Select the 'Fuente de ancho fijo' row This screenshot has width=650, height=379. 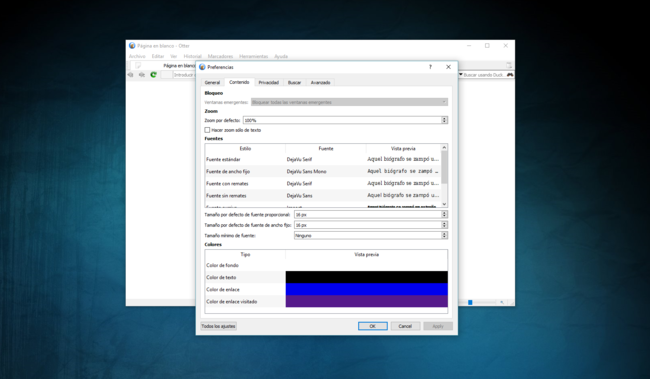tap(323, 171)
